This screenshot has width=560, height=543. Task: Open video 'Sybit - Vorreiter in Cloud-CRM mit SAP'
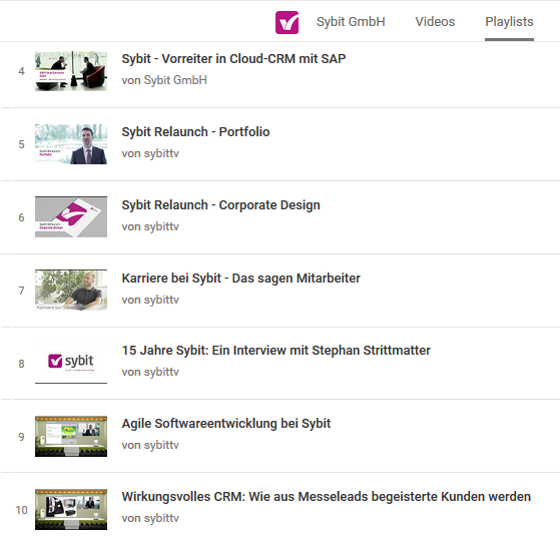click(x=234, y=59)
